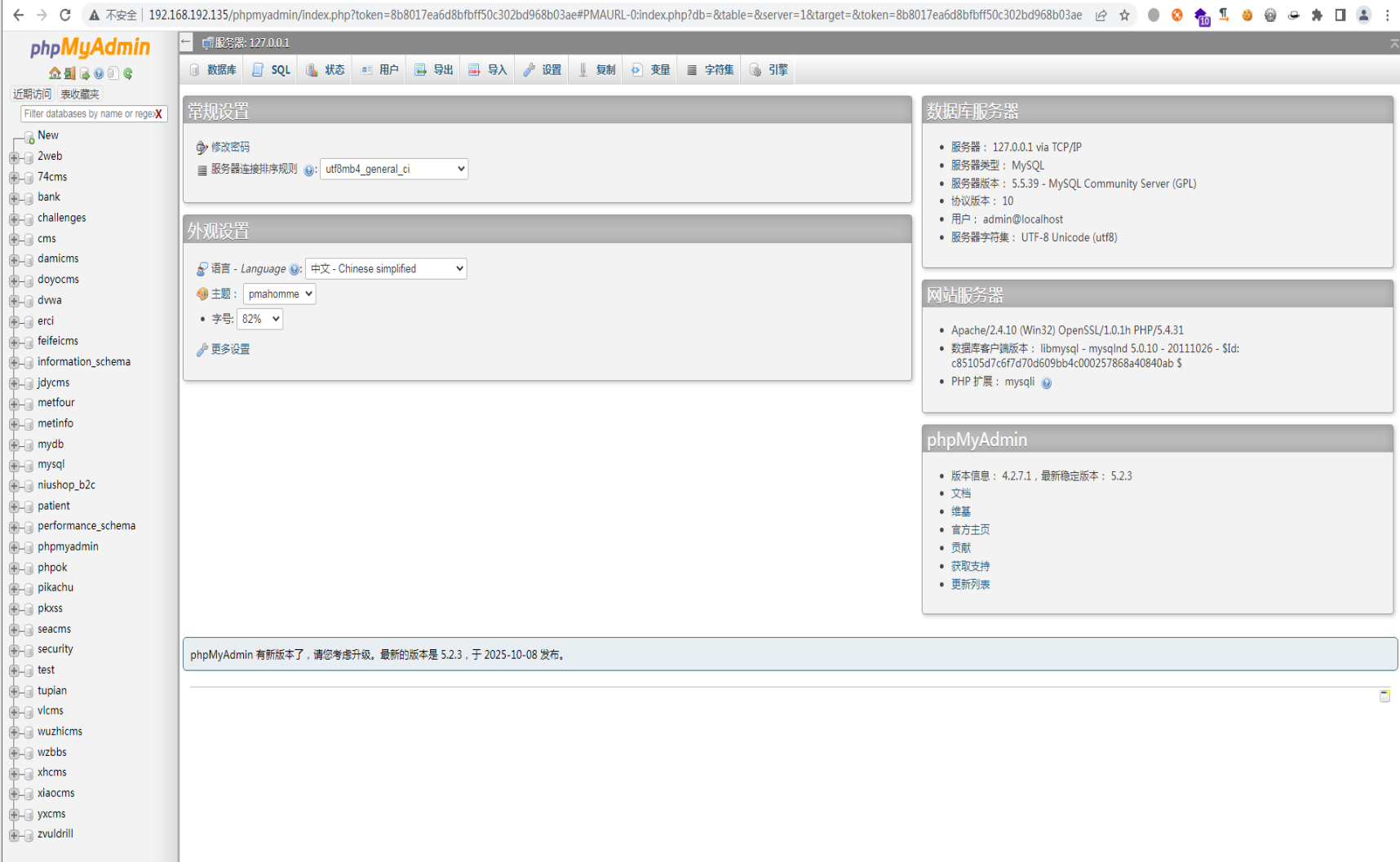Open the 导出 export tab
Image resolution: width=1400 pixels, height=862 pixels.
433,70
